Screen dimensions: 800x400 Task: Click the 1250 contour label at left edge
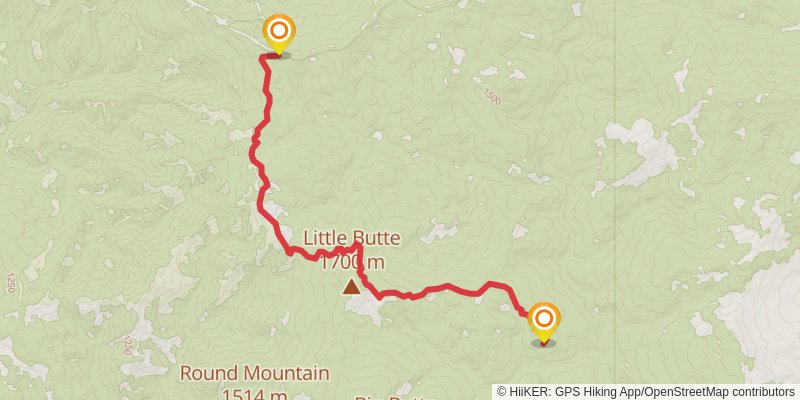(10, 283)
